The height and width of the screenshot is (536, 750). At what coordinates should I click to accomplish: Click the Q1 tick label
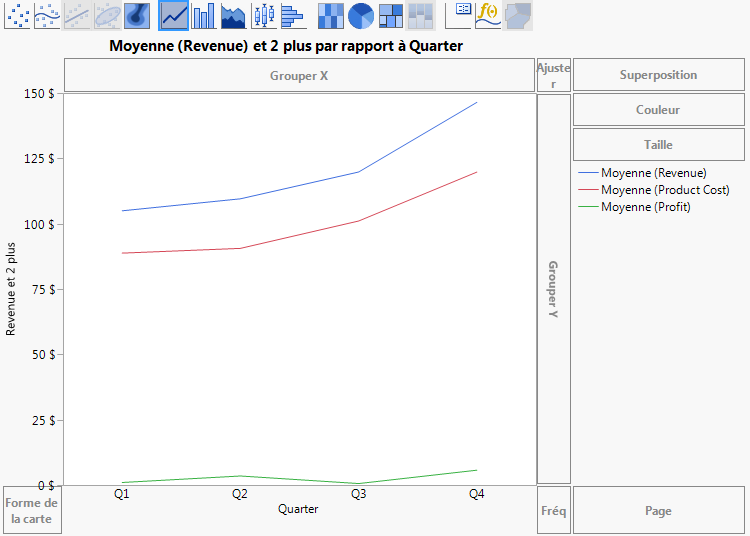[x=121, y=494]
